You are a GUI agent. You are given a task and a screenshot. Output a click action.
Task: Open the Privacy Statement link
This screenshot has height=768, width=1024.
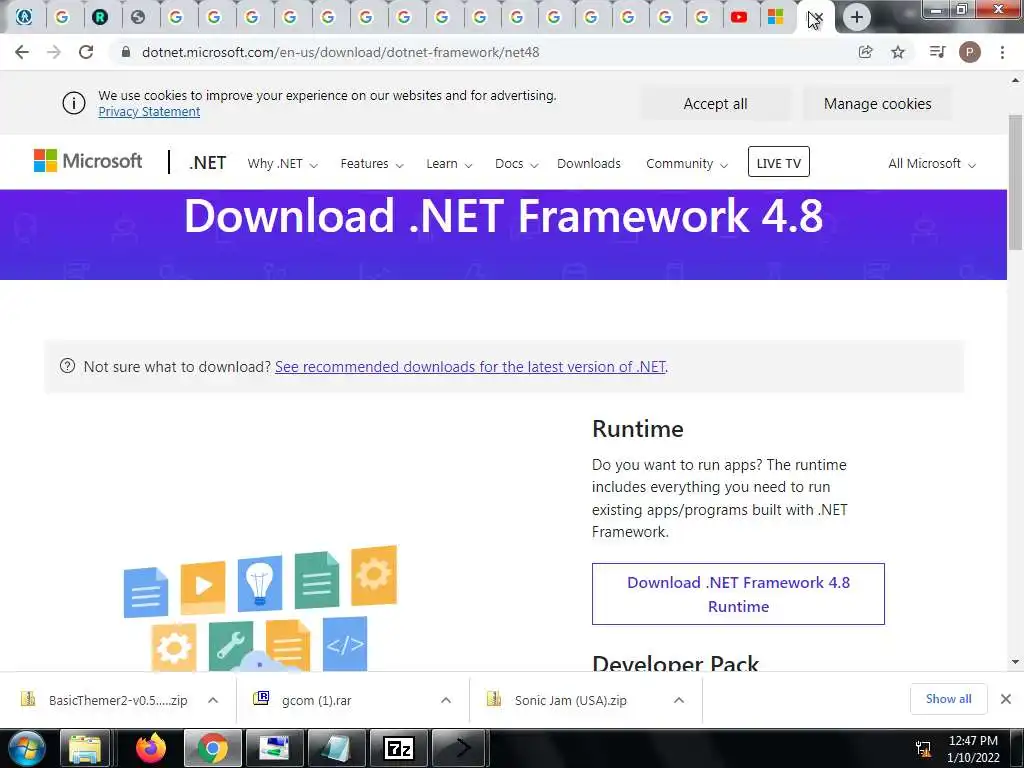pyautogui.click(x=149, y=112)
